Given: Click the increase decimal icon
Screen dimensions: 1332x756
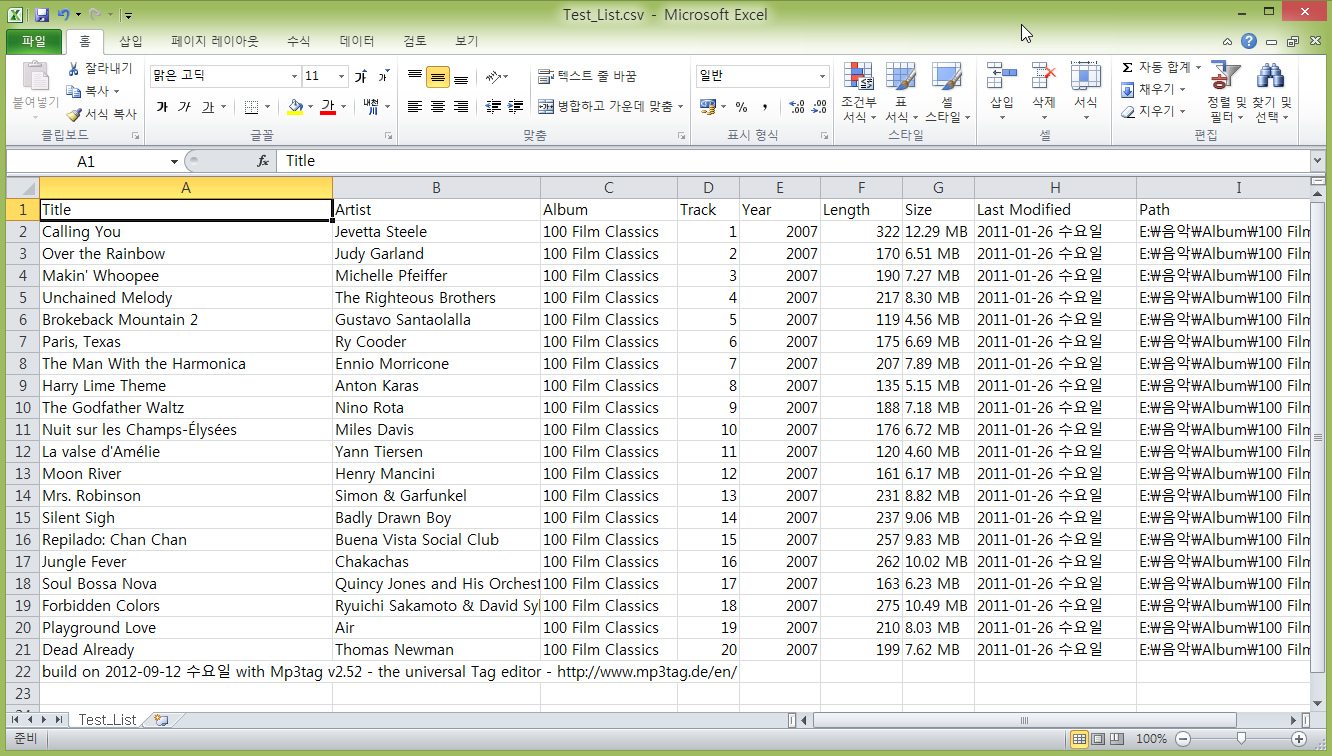Looking at the screenshot, I should 797,106.
